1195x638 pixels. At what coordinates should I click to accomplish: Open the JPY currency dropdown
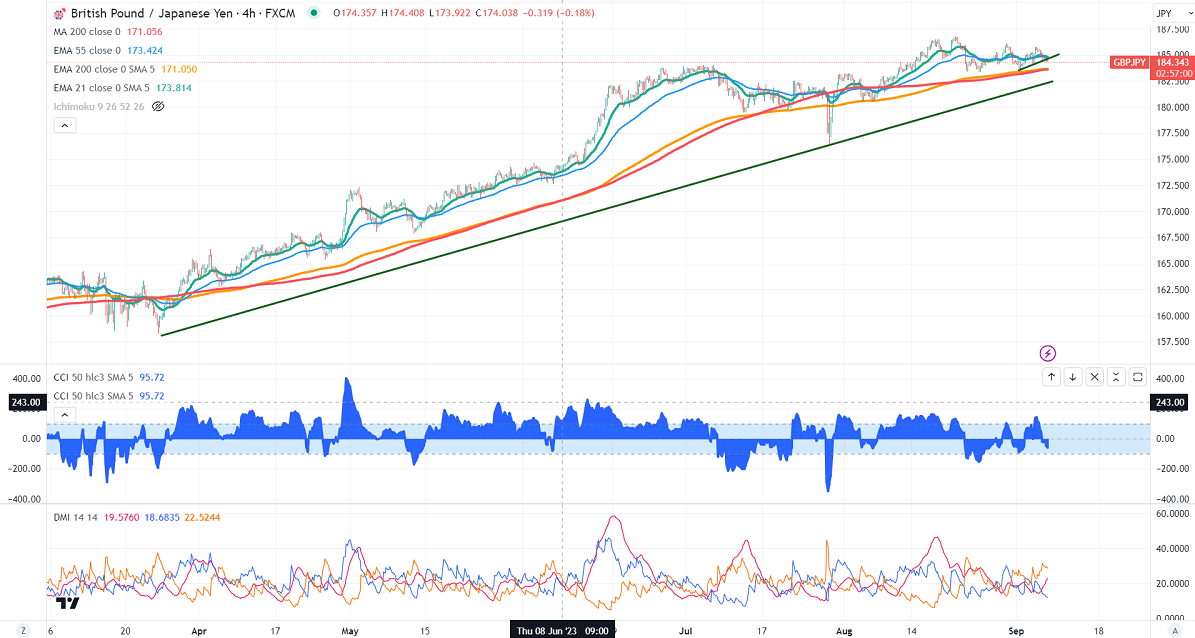1172,13
